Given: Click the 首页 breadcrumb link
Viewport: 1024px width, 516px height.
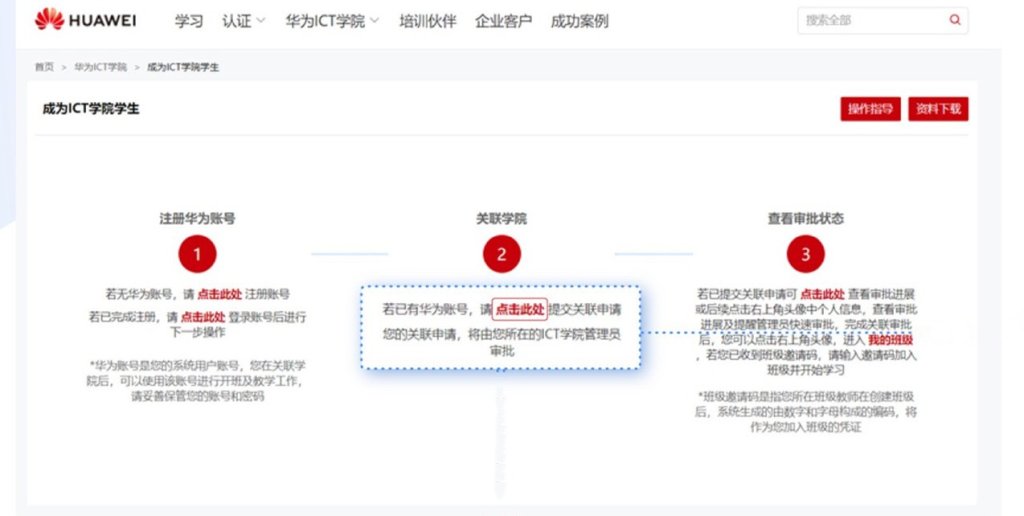Looking at the screenshot, I should (x=44, y=67).
